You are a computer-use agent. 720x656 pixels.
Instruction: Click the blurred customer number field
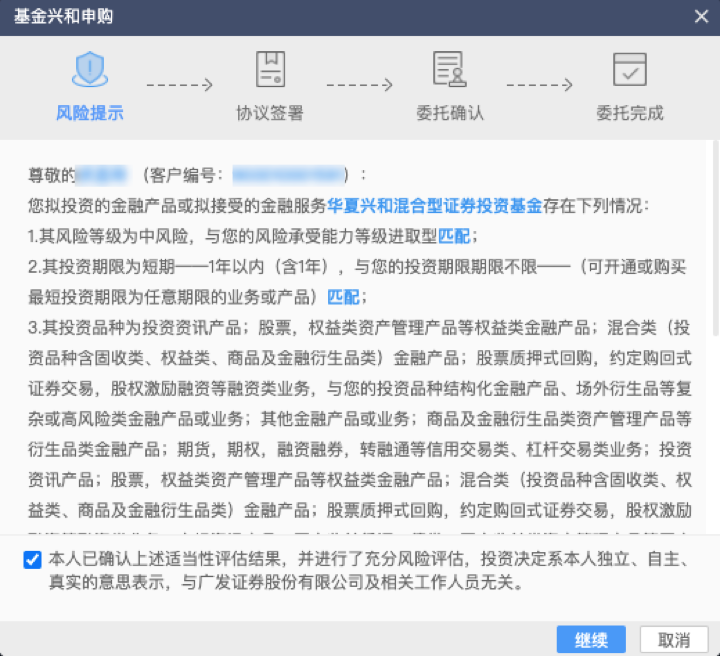pyautogui.click(x=288, y=176)
